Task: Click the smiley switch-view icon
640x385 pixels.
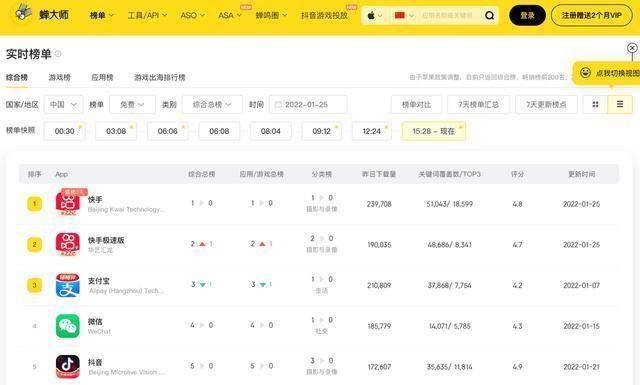Action: 585,73
